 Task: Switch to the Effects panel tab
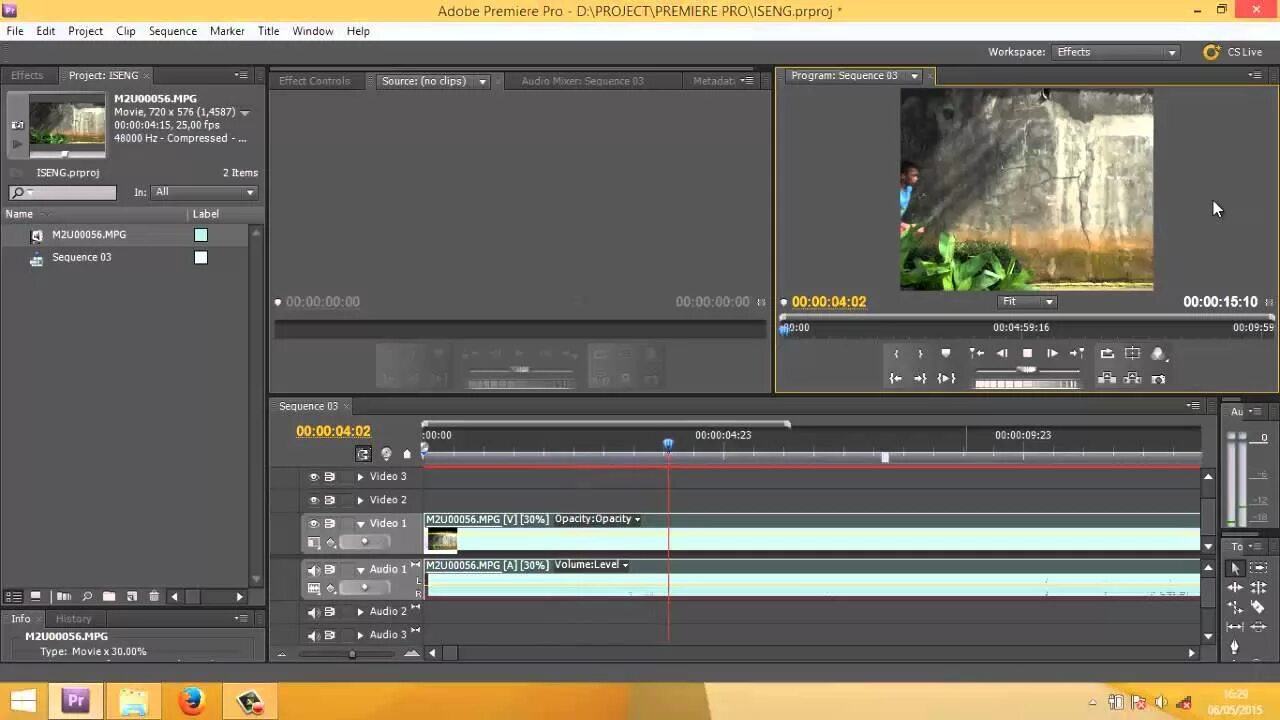[27, 76]
